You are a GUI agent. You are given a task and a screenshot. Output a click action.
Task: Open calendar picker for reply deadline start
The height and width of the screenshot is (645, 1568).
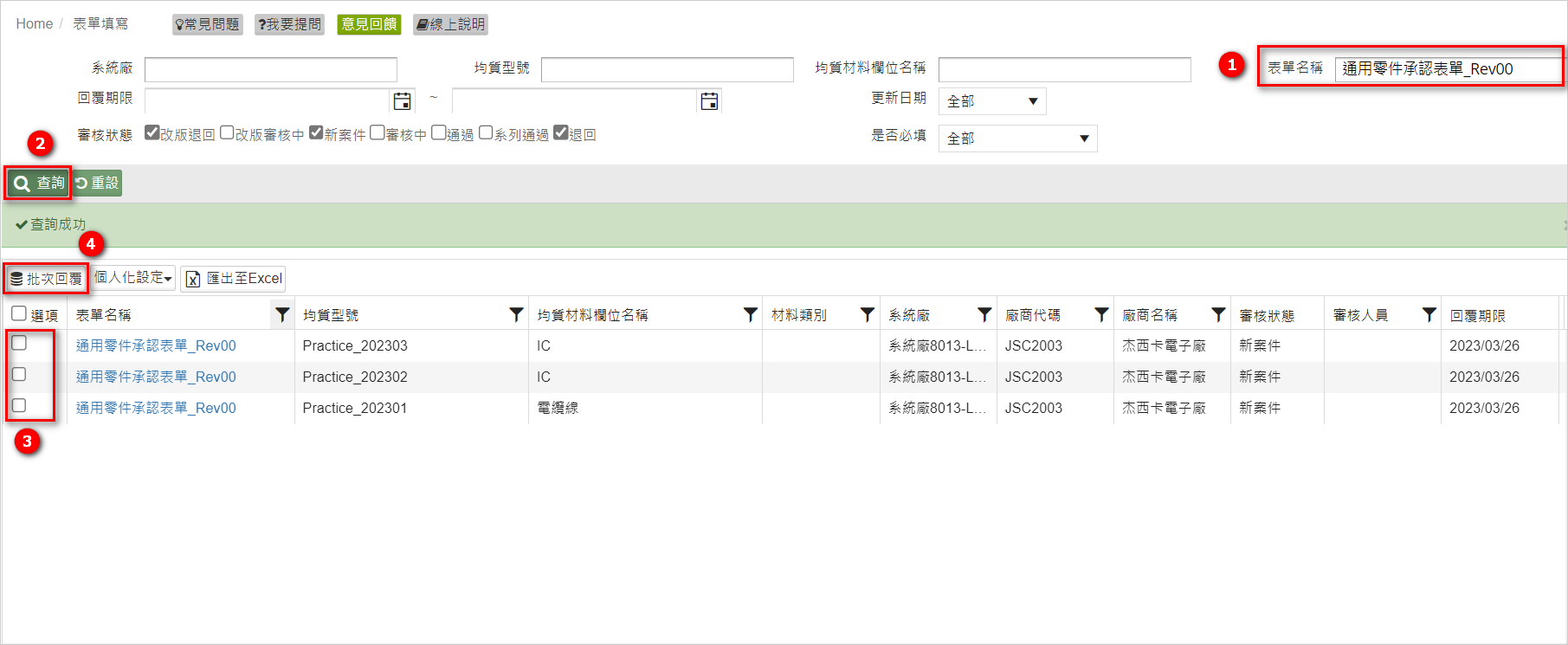click(x=403, y=101)
